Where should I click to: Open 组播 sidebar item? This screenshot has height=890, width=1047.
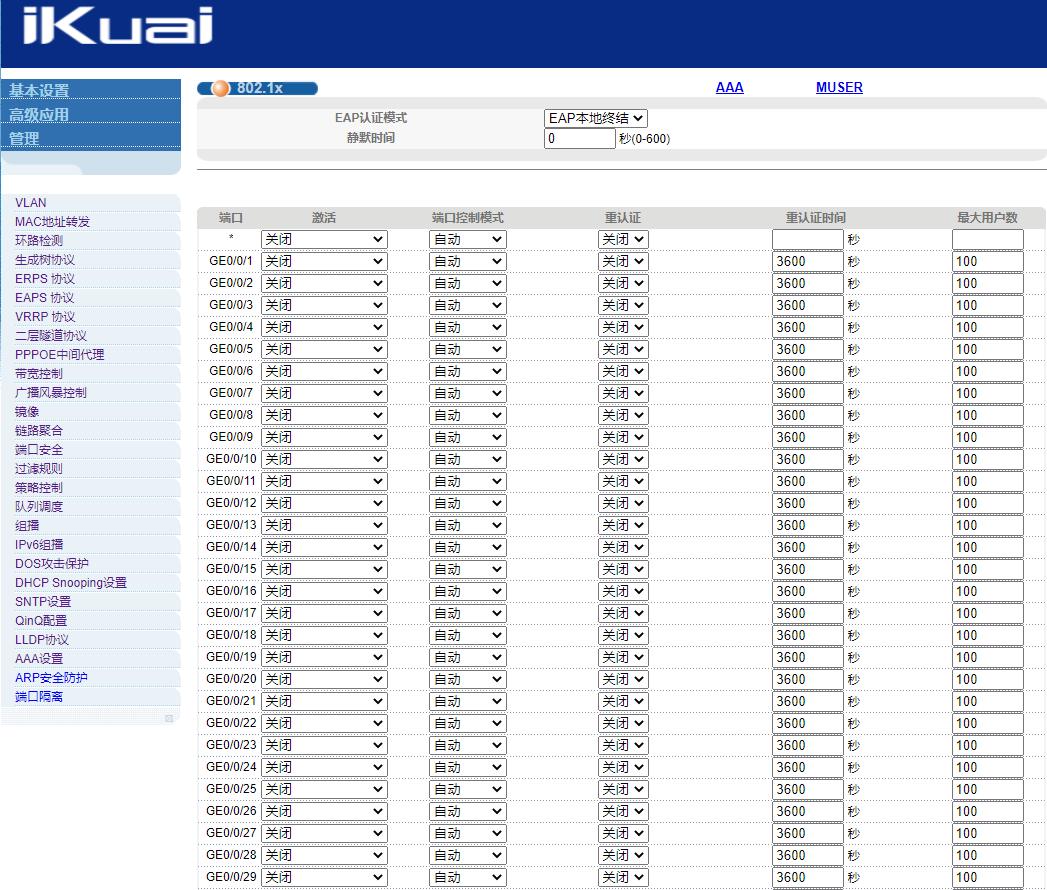click(x=27, y=525)
